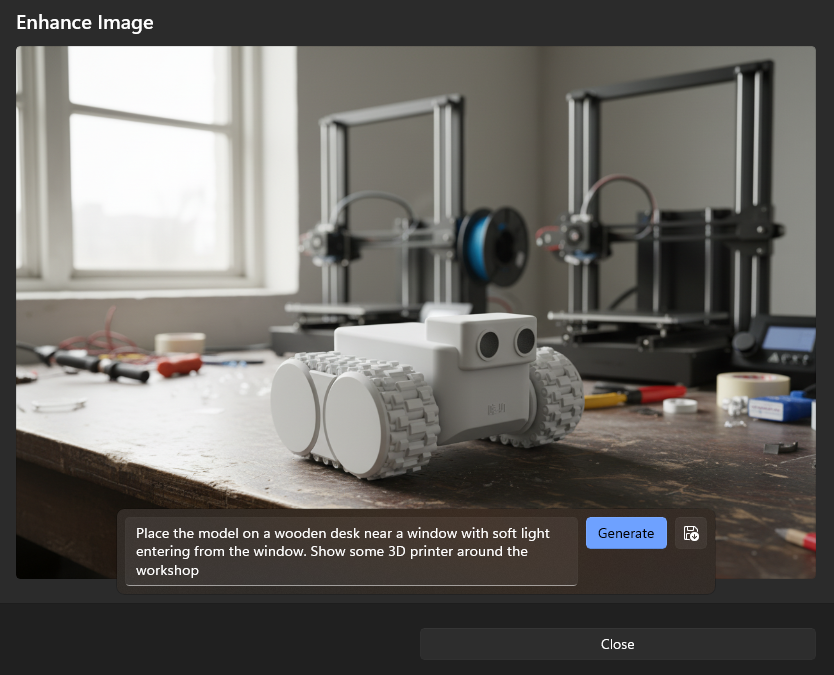Click the robot's left camera eye
This screenshot has width=834, height=675.
pyautogui.click(x=489, y=343)
